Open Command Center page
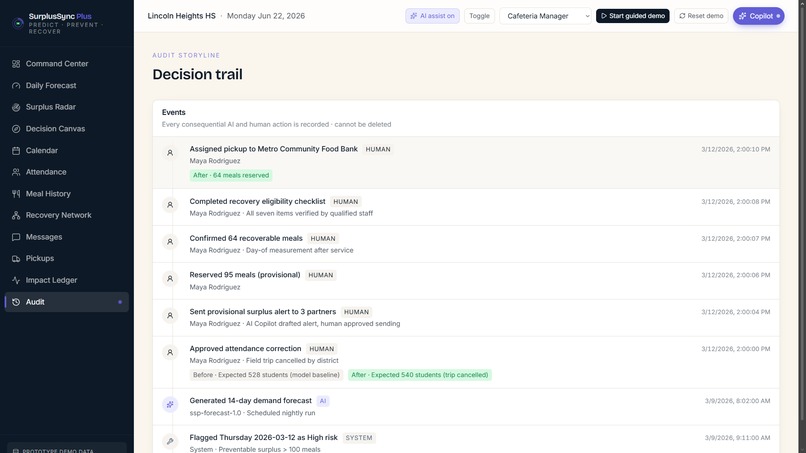This screenshot has height=453, width=806. pyautogui.click(x=67, y=64)
